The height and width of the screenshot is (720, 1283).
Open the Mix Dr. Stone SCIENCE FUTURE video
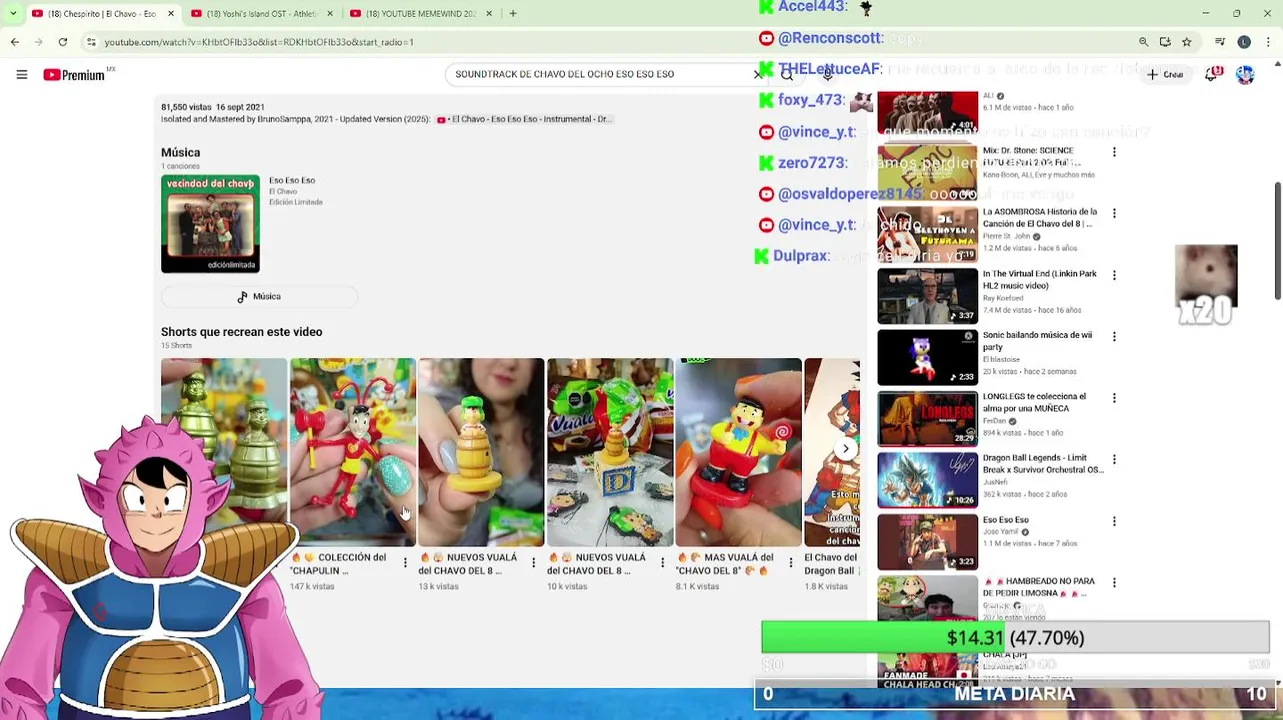(928, 172)
